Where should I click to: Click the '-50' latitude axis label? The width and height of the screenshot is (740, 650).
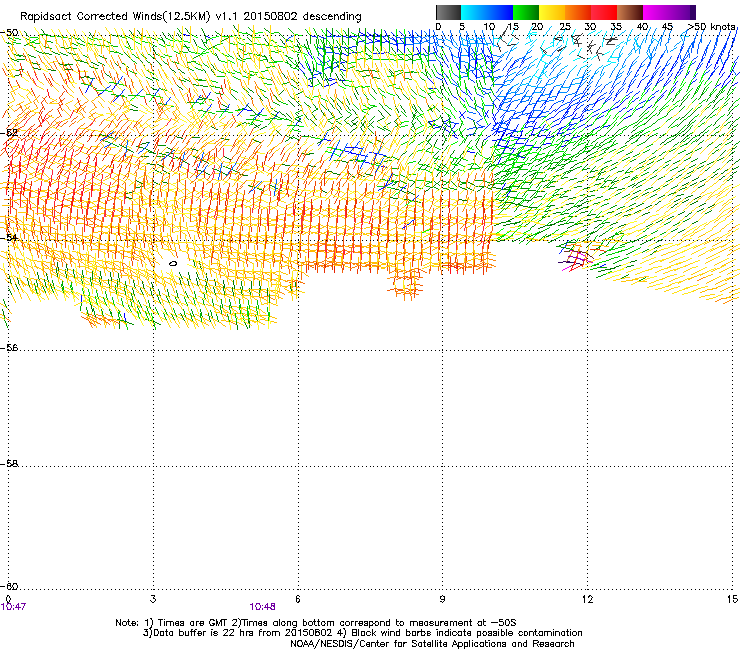click(x=9, y=33)
